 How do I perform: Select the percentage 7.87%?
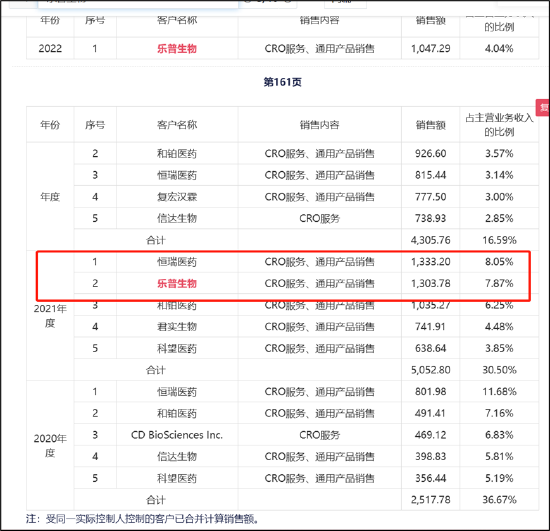tap(499, 283)
